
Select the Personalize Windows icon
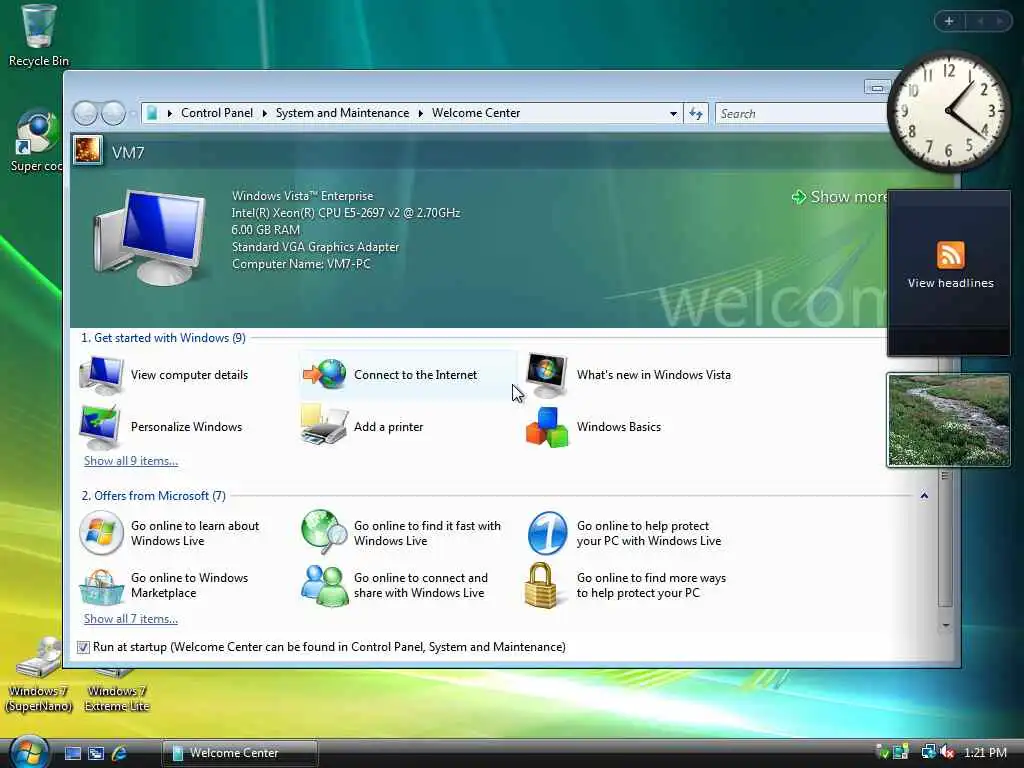pos(100,426)
